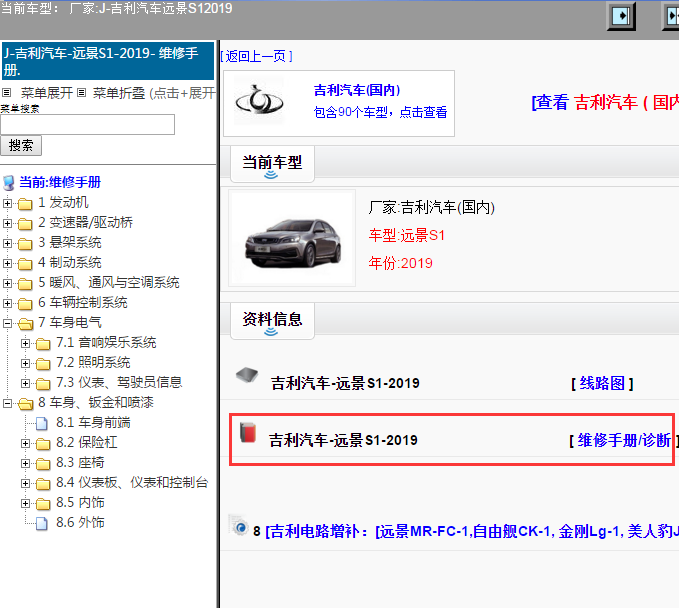The height and width of the screenshot is (608, 679).
Task: Click the 2 变速器/驱动桥 folder icon
Action: [x=25, y=223]
